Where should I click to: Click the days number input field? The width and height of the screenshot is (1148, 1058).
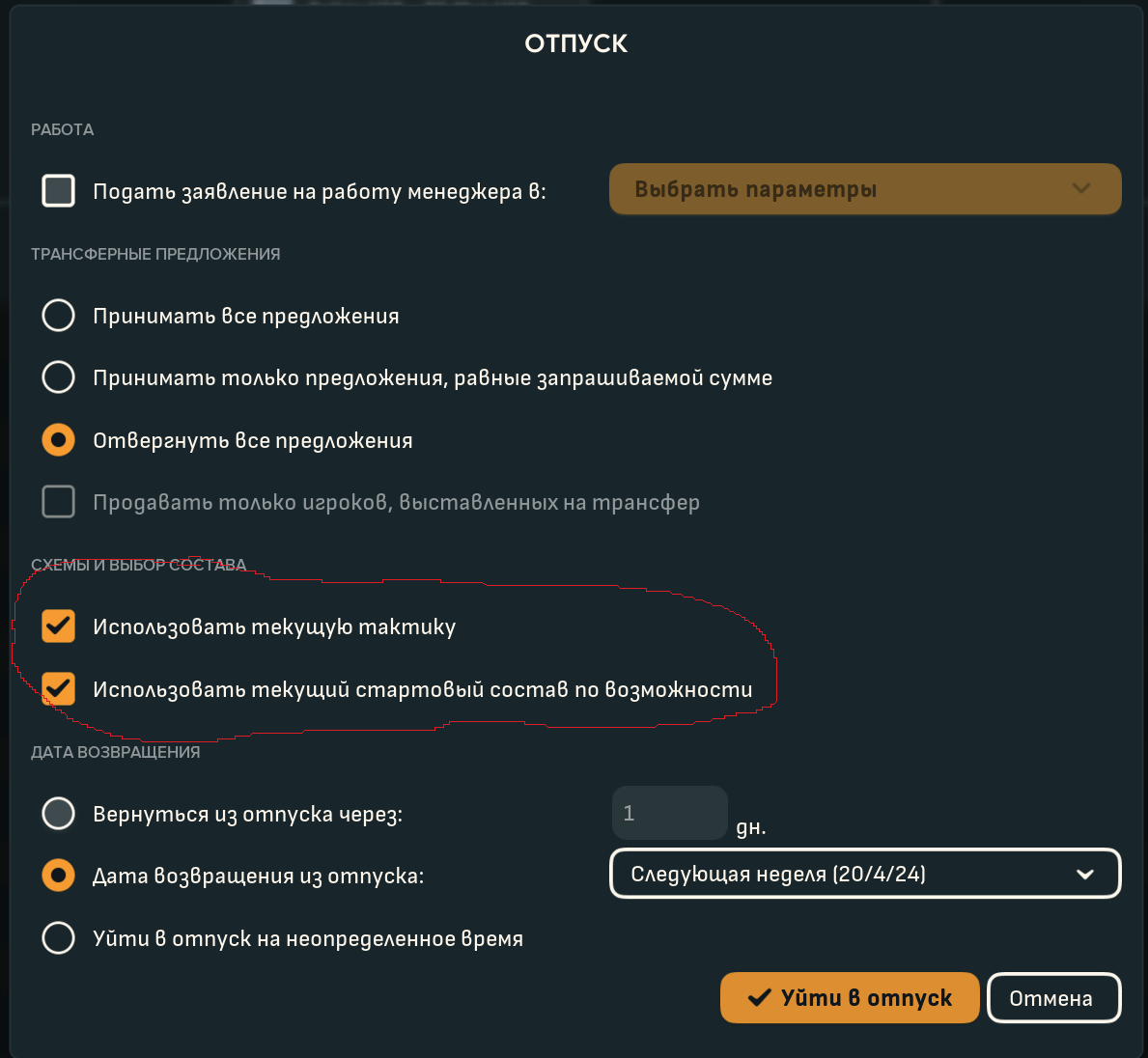pos(670,813)
